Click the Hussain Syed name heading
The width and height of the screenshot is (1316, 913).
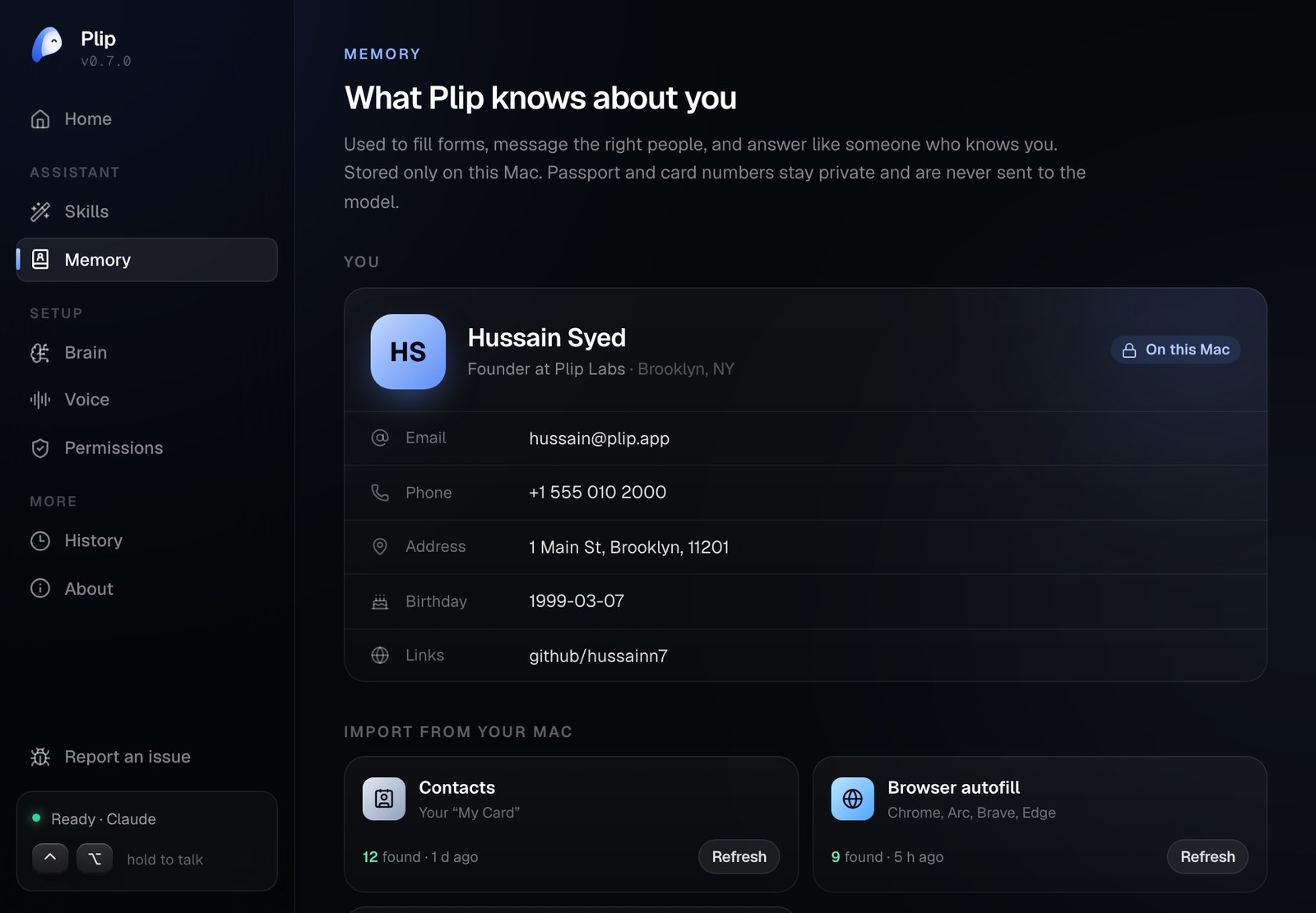click(547, 338)
